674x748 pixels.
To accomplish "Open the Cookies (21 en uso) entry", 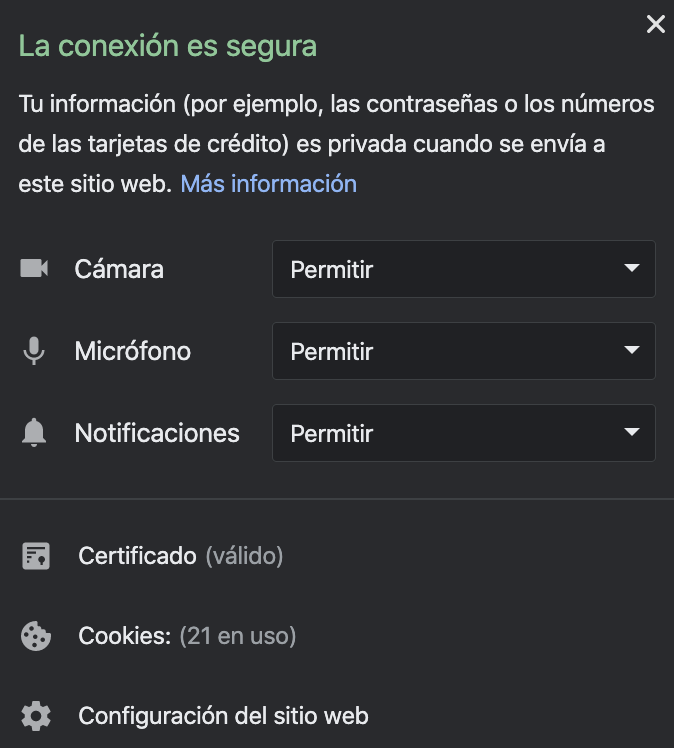I will pos(187,636).
